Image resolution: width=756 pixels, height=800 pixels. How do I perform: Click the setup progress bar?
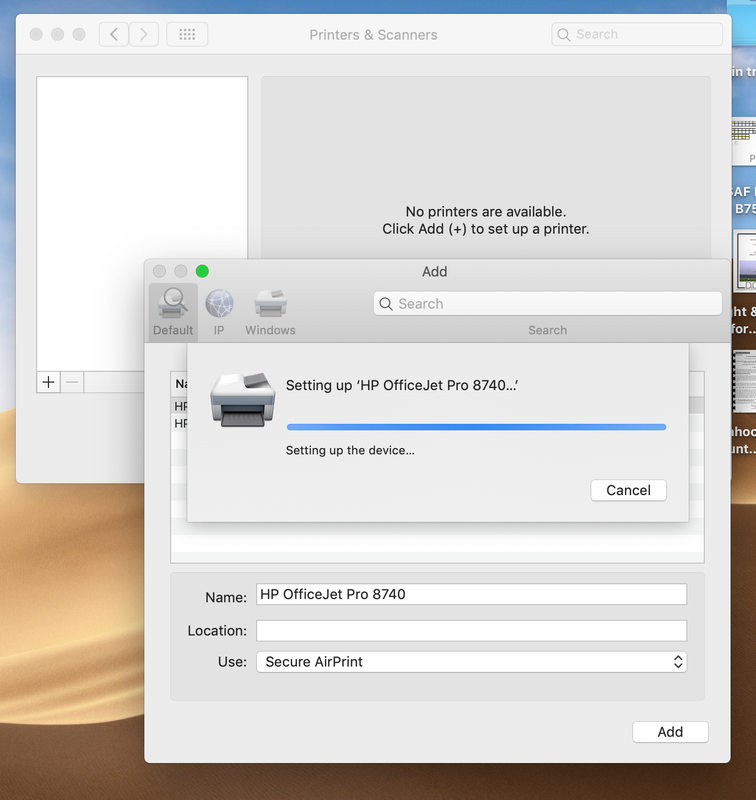(476, 427)
